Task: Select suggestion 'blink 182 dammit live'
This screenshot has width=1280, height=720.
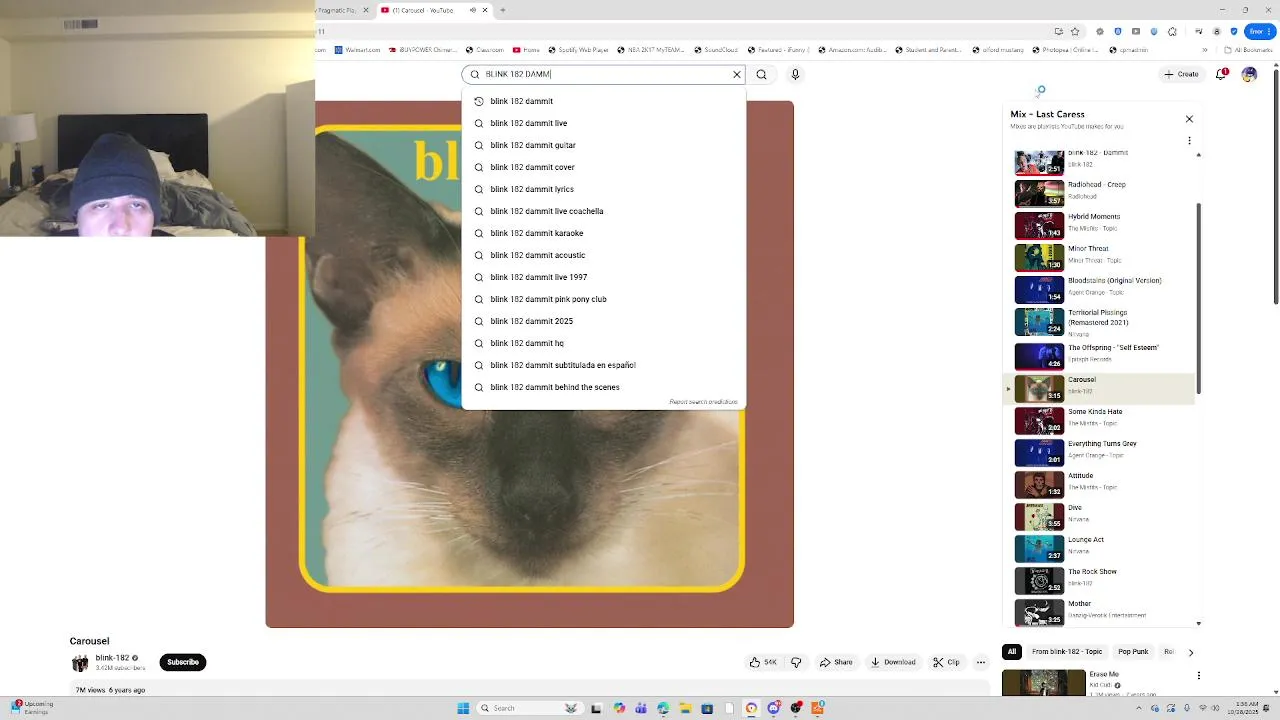Action: coord(604,123)
